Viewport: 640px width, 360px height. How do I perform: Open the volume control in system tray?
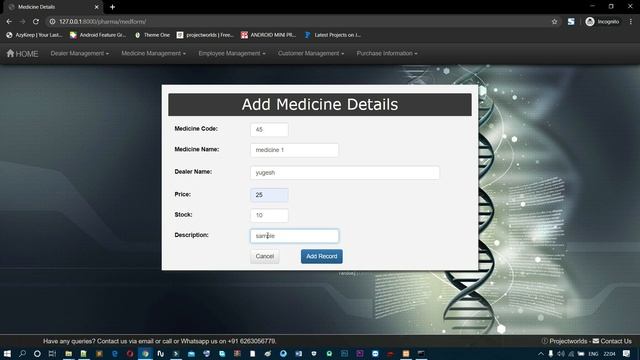pos(561,354)
